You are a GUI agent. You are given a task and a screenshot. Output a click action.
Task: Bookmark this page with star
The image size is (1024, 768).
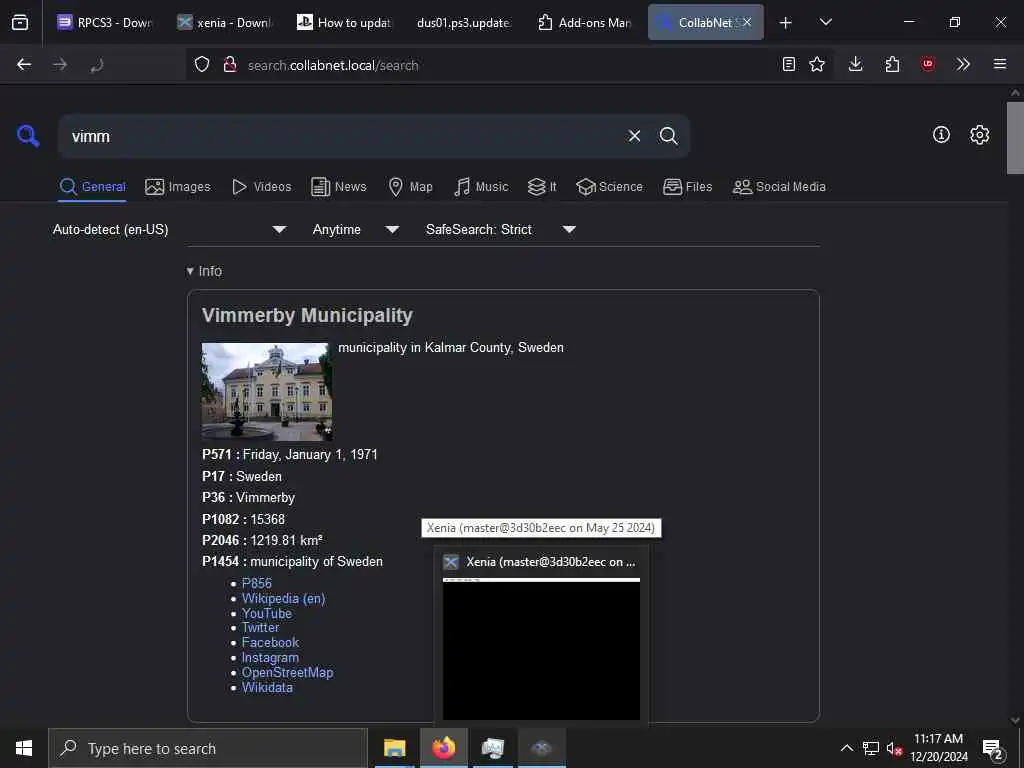point(817,64)
